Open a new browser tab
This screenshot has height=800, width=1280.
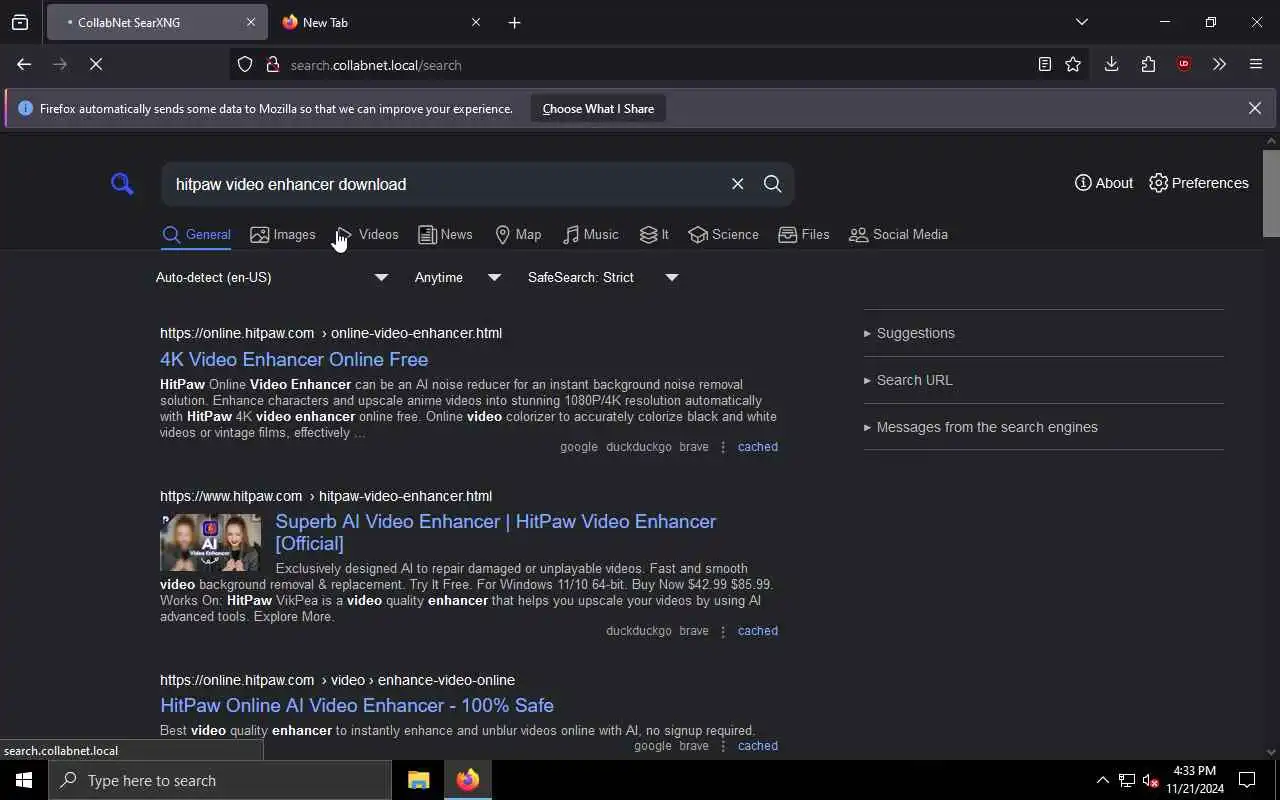(x=514, y=22)
